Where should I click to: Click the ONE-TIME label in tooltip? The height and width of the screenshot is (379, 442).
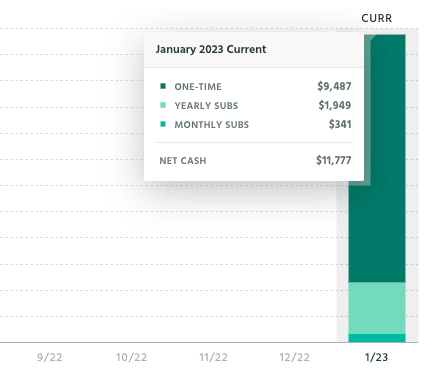pos(198,87)
